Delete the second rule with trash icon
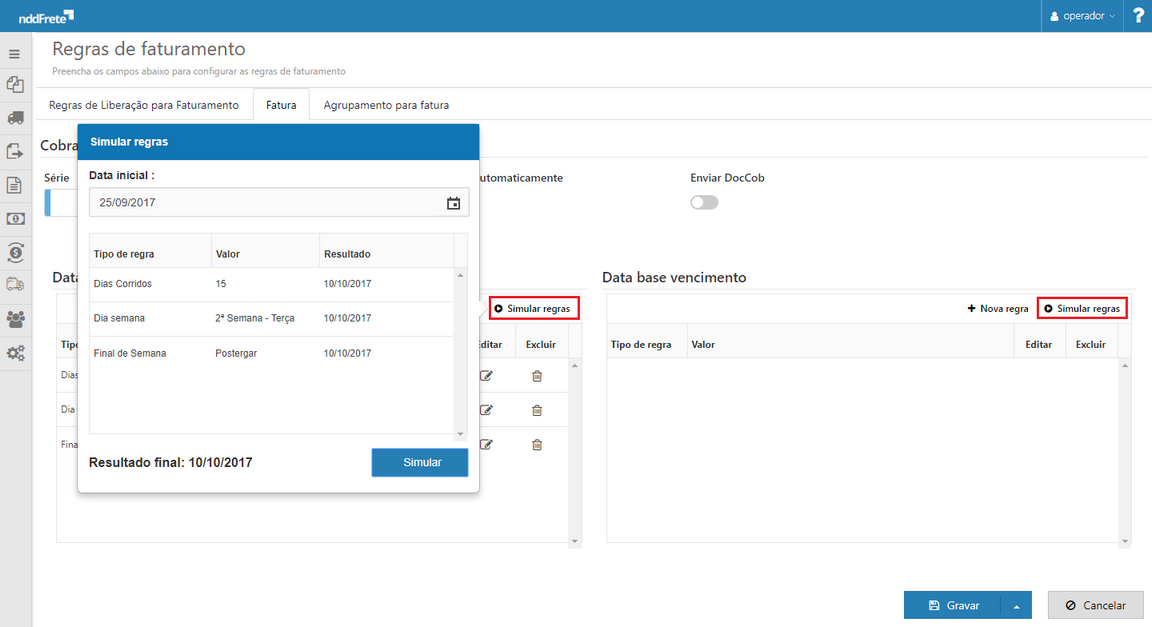1152x627 pixels. coord(537,410)
